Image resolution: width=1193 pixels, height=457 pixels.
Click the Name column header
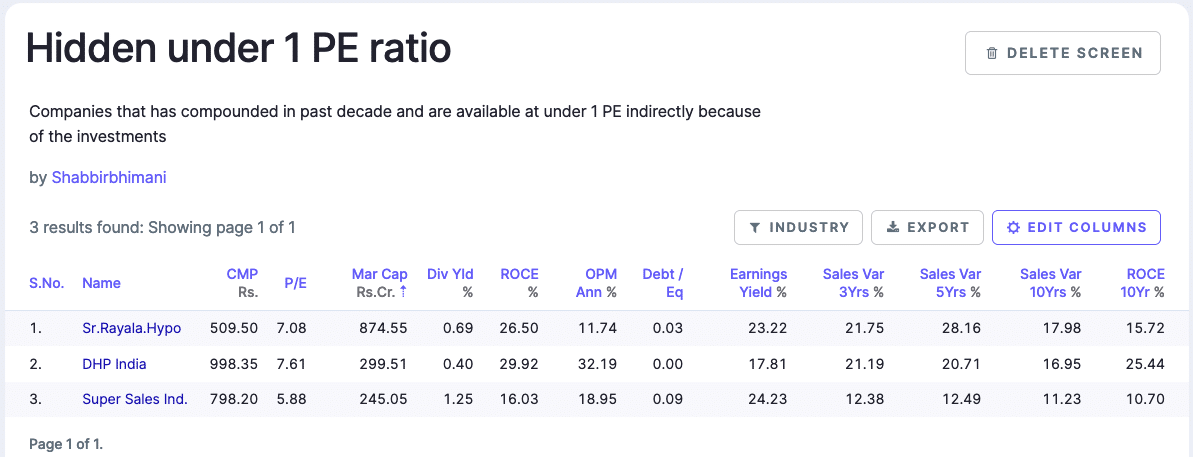[101, 283]
